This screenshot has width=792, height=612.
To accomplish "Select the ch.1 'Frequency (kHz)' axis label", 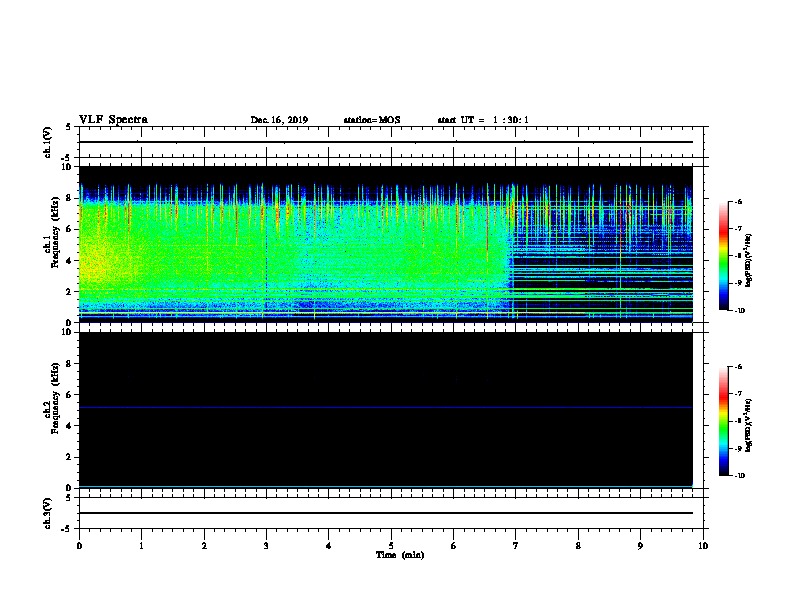I will (x=55, y=232).
